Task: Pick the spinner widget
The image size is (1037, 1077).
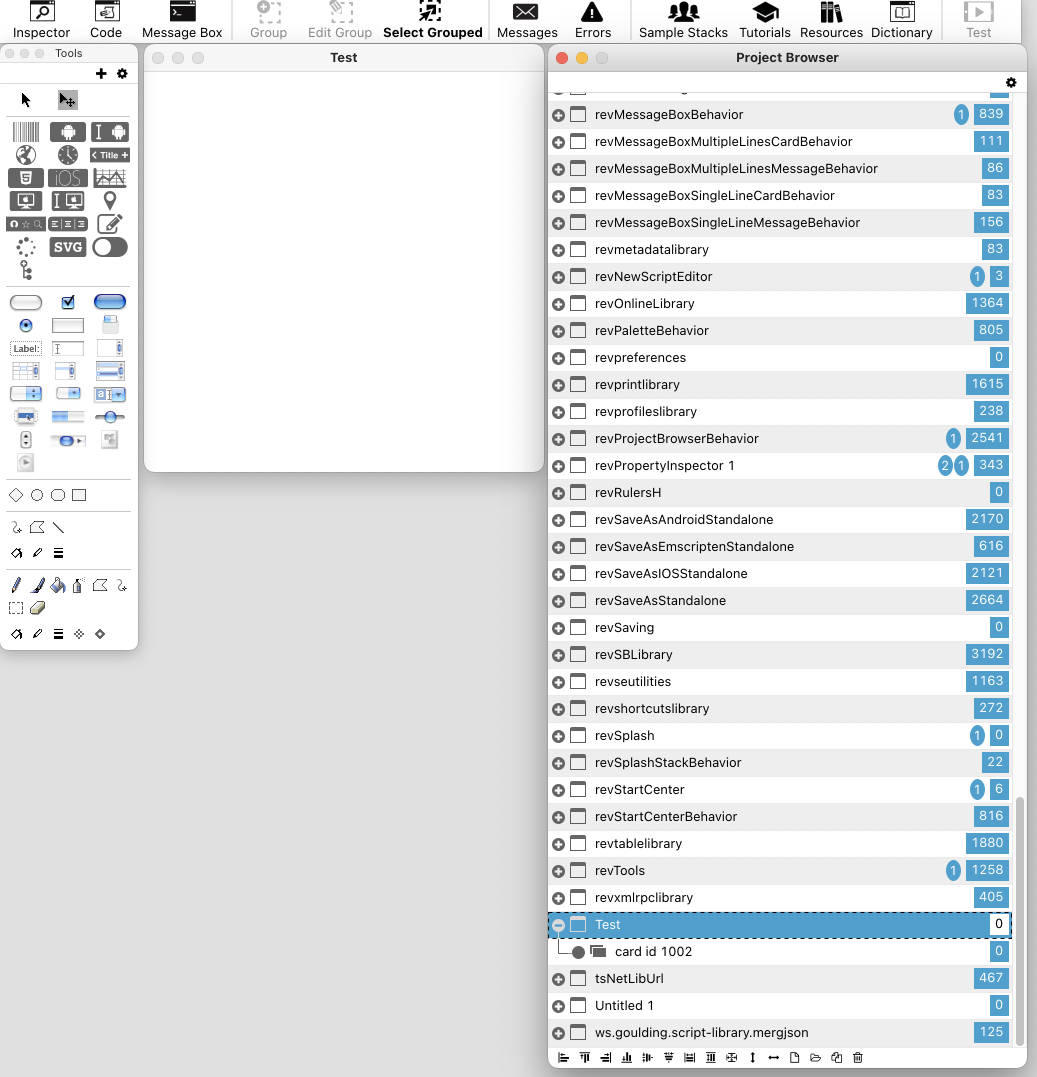Action: pyautogui.click(x=26, y=247)
